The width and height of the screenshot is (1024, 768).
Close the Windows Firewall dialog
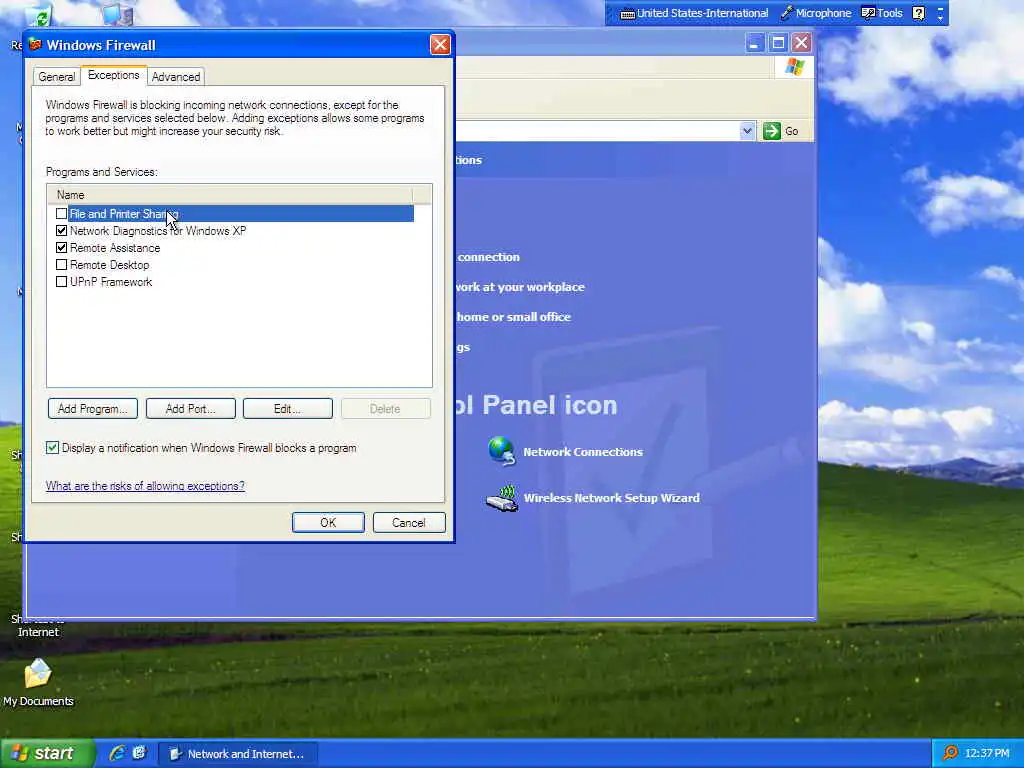click(440, 44)
